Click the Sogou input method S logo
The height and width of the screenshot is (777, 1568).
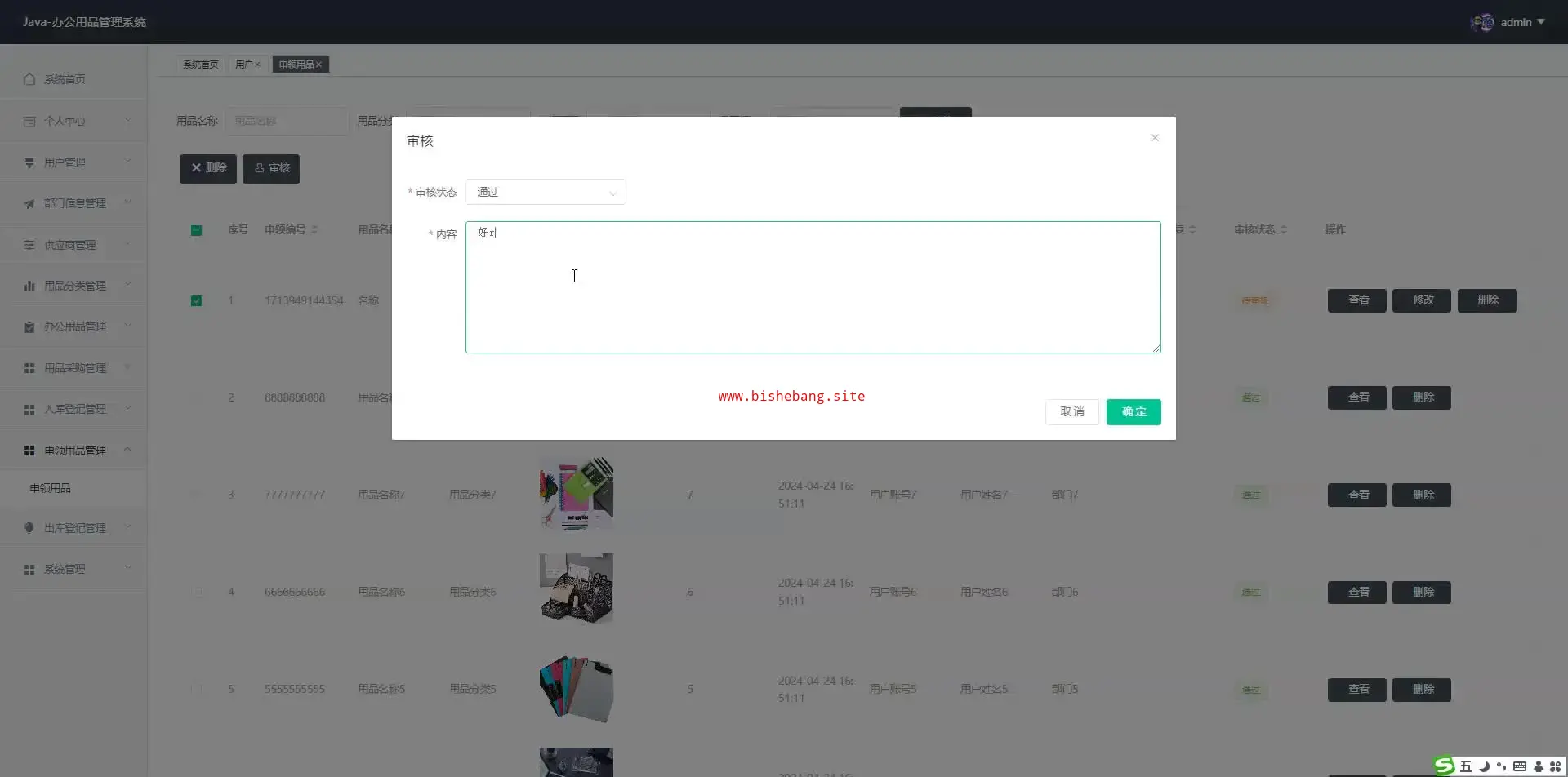coord(1445,766)
